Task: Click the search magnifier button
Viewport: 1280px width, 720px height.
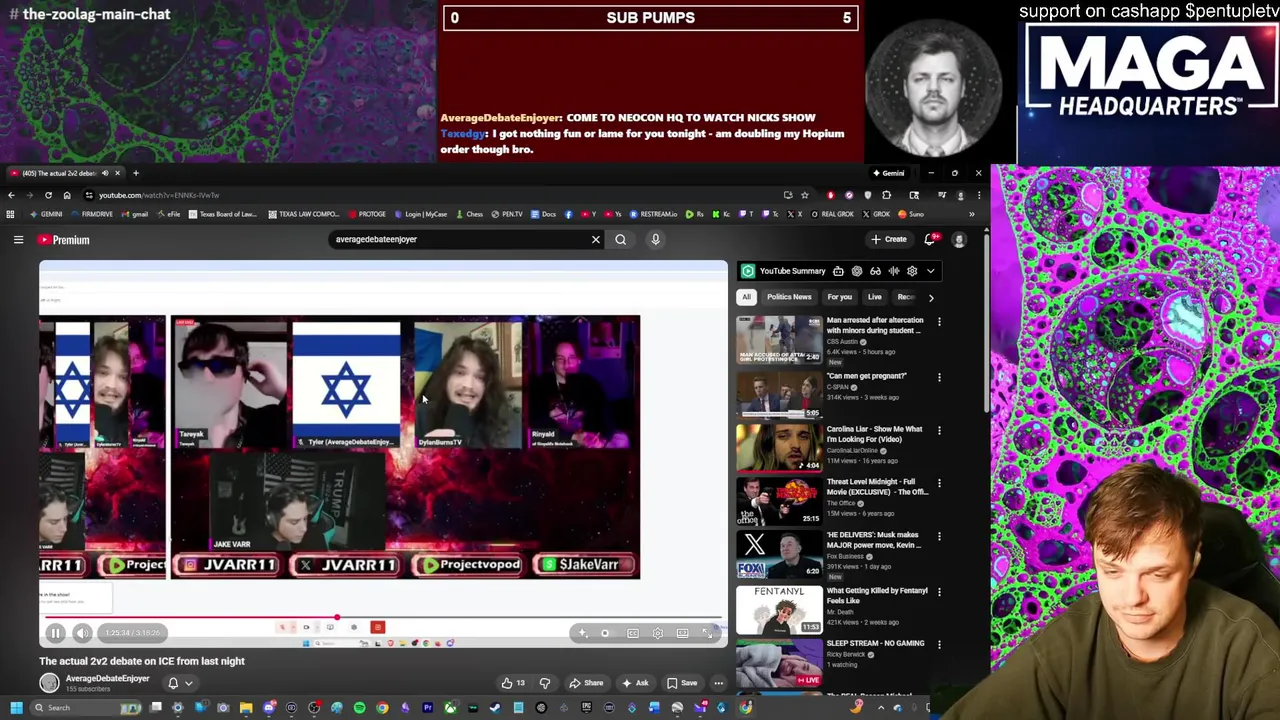Action: (x=620, y=239)
